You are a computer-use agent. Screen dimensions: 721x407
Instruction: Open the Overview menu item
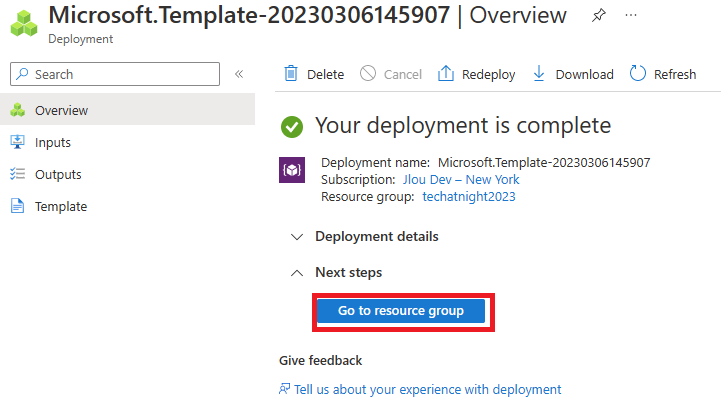(127, 109)
